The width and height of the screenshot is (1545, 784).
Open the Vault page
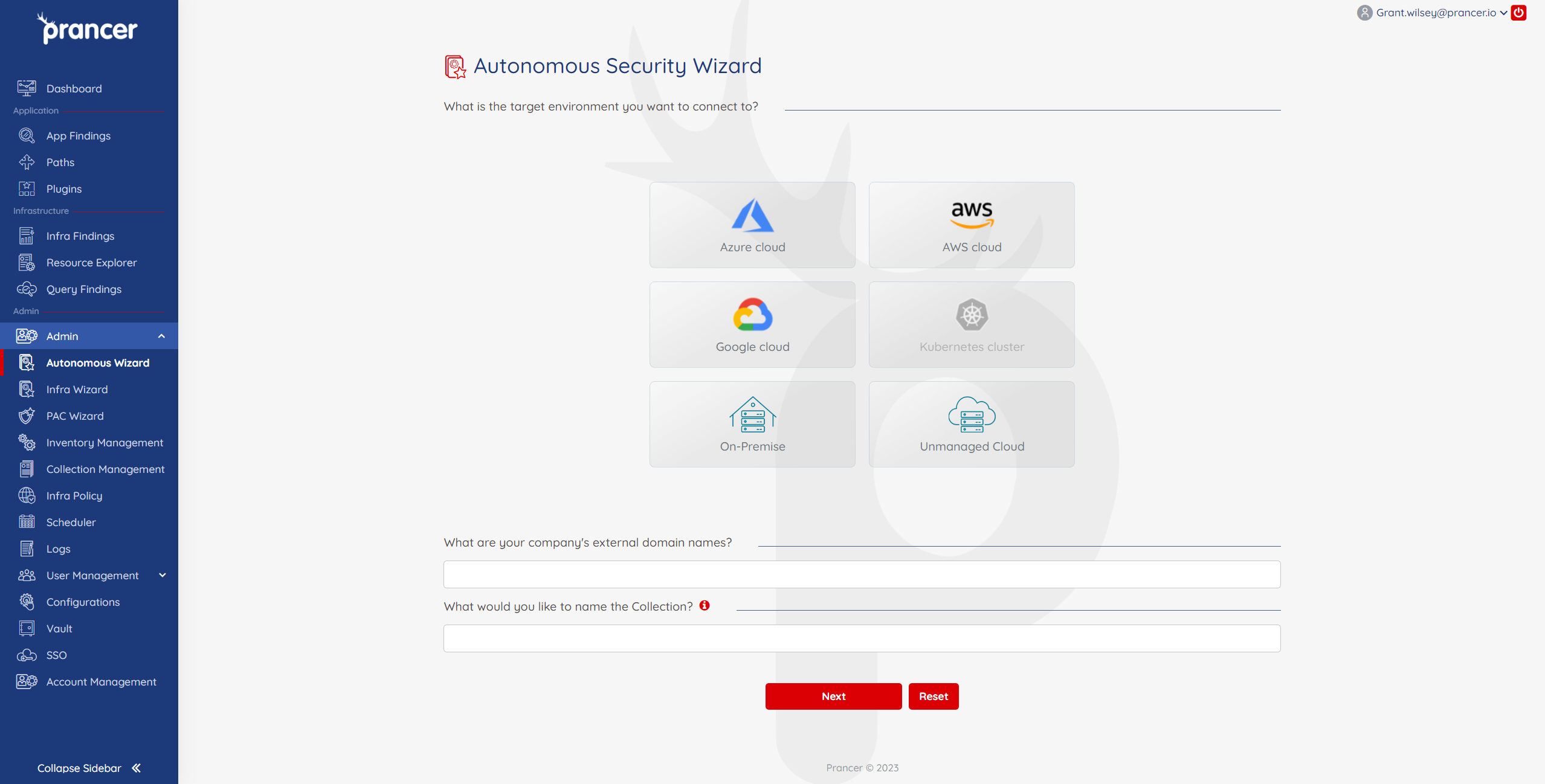coord(59,628)
